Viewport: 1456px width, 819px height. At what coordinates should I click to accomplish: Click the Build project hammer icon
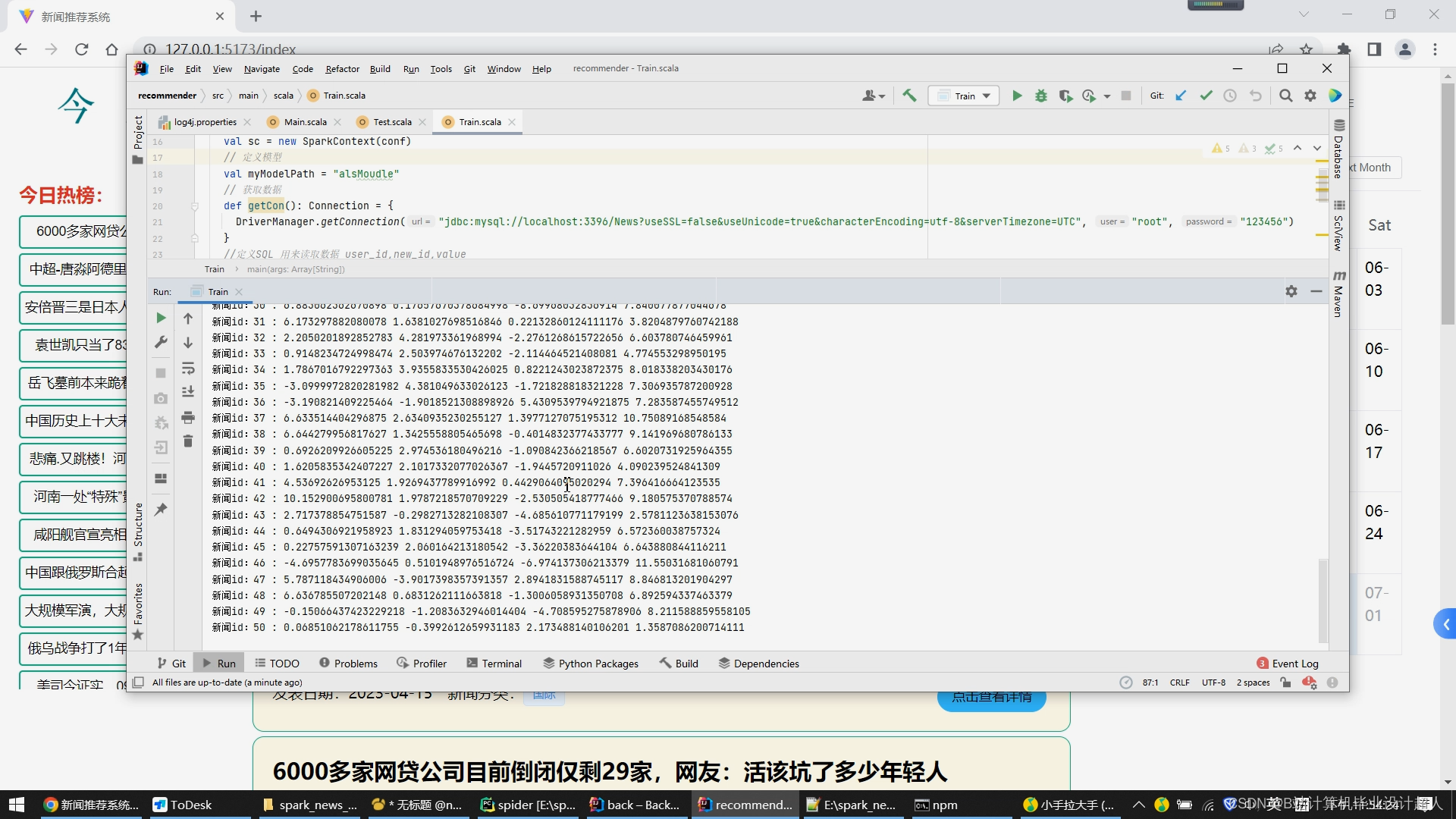coord(909,96)
